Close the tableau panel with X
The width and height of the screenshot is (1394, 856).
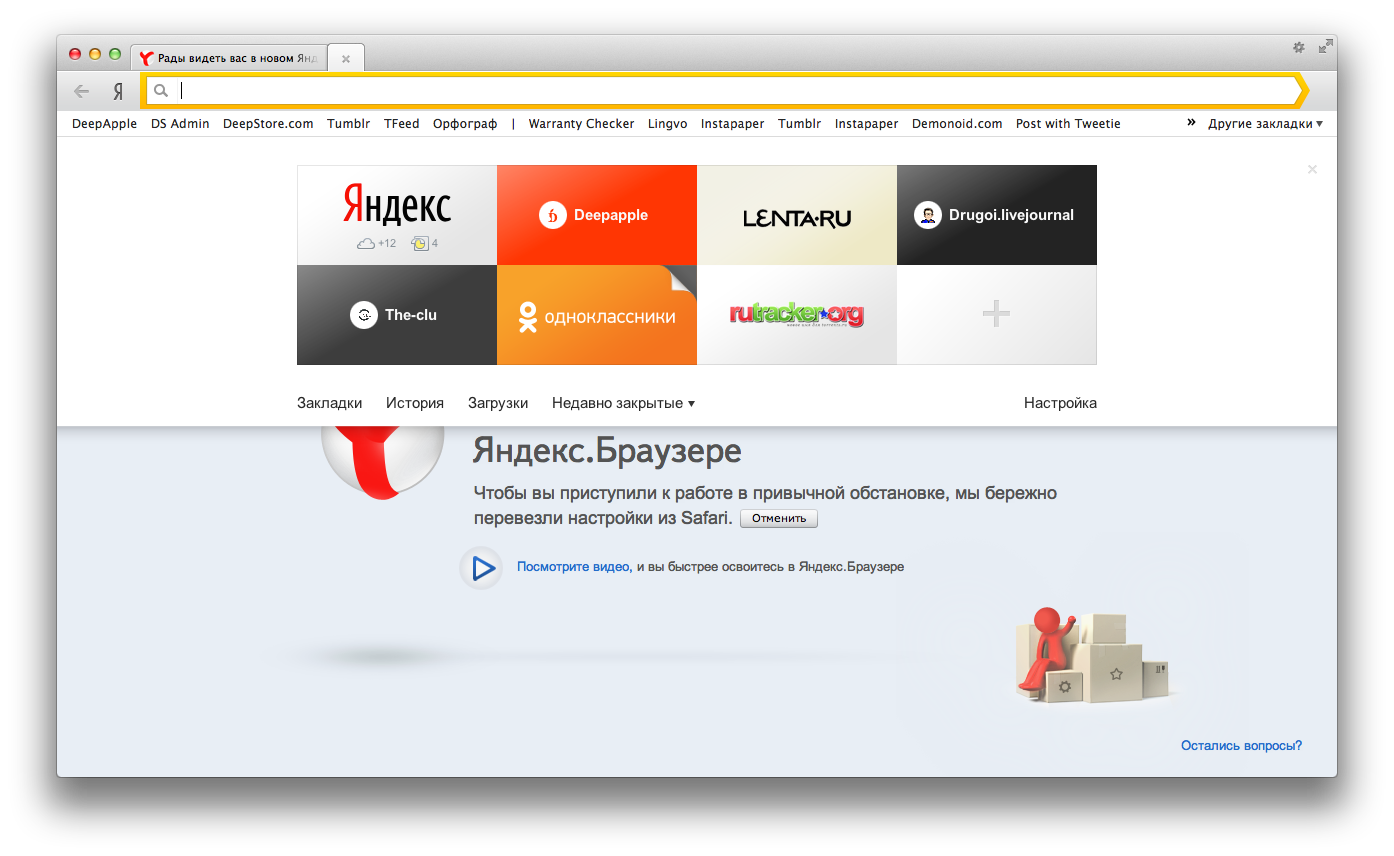[x=1312, y=170]
